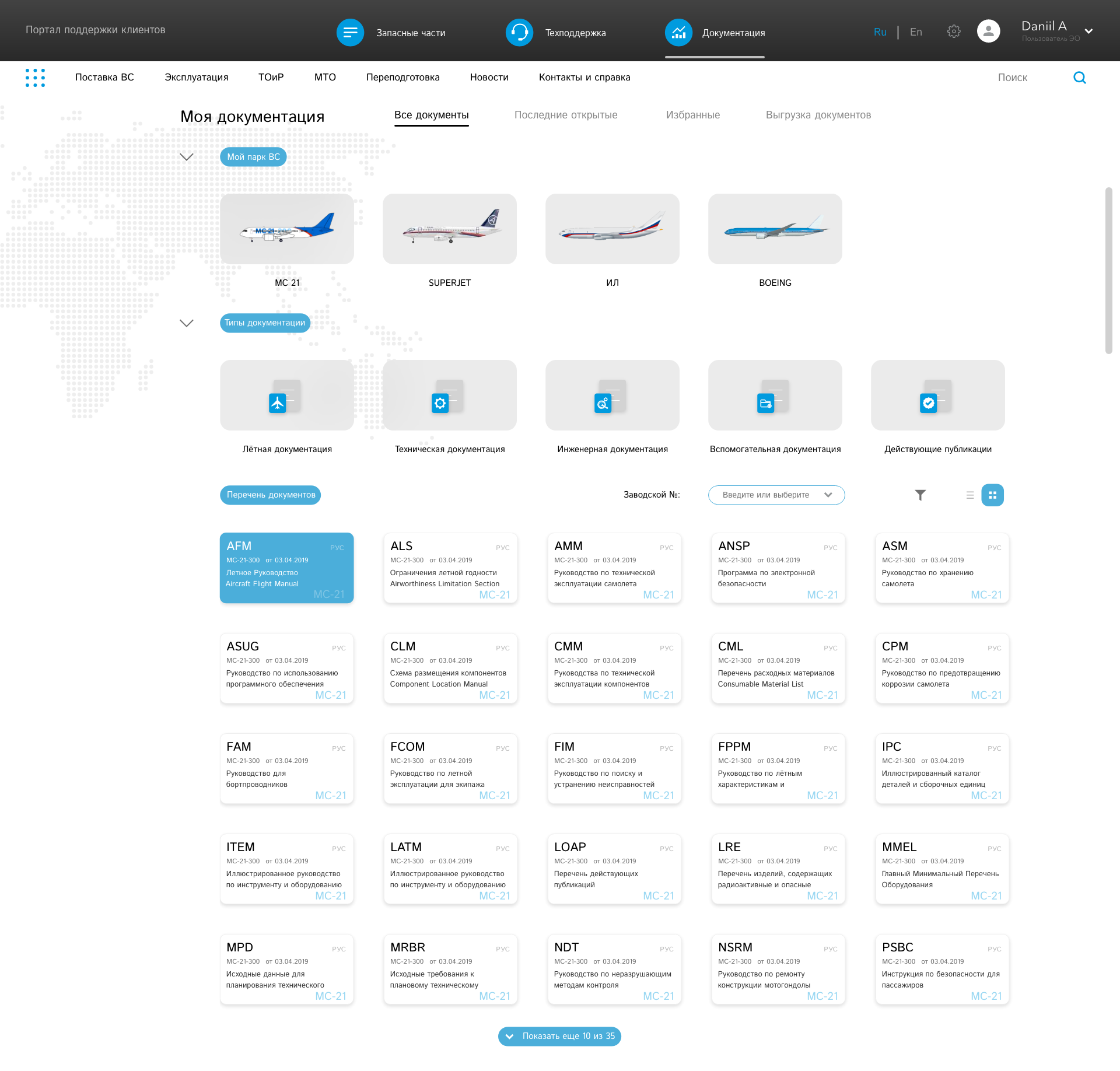Open the ASM document card
This screenshot has height=1071, width=1120.
click(x=942, y=568)
